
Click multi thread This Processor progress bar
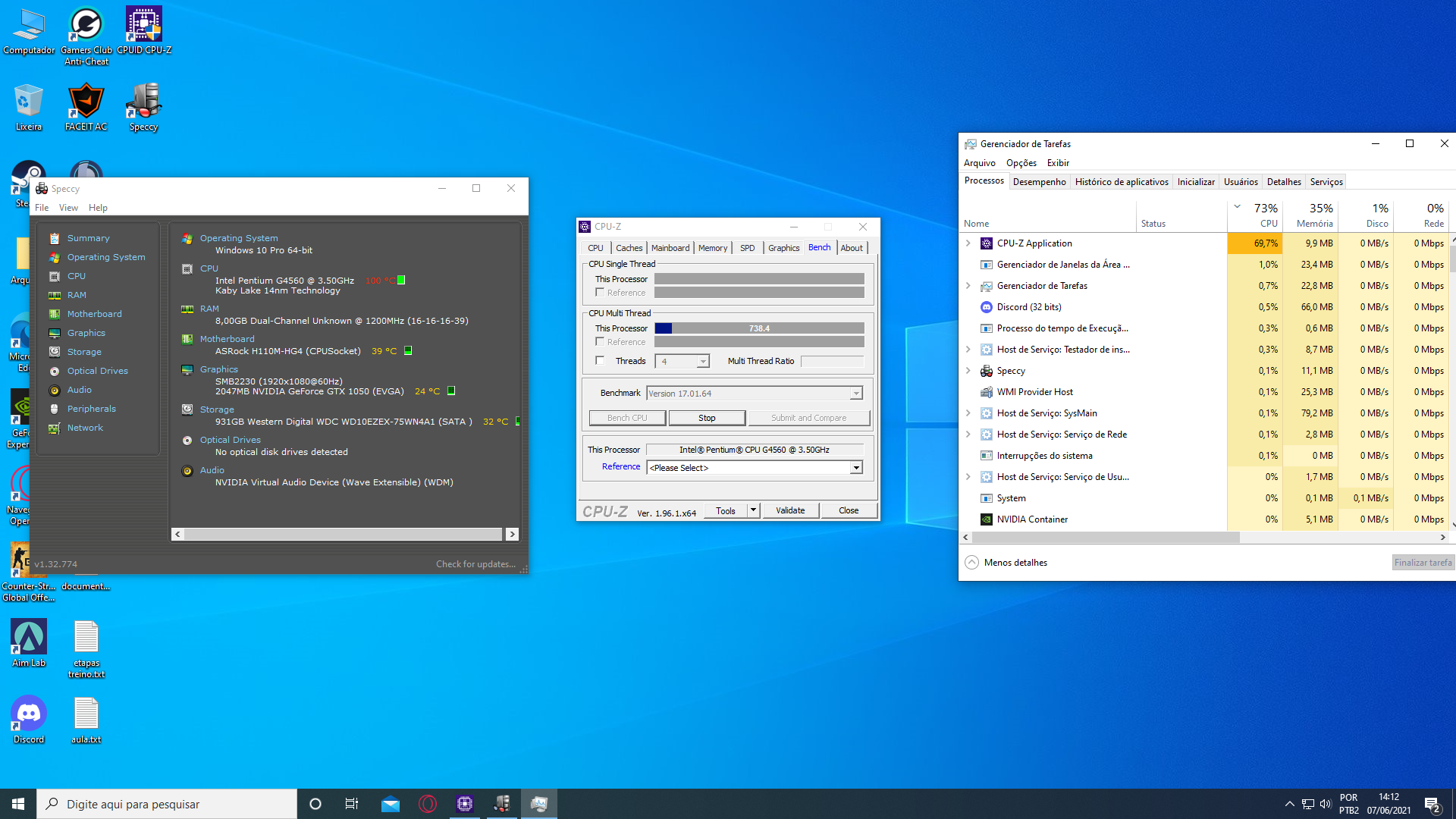coord(759,328)
